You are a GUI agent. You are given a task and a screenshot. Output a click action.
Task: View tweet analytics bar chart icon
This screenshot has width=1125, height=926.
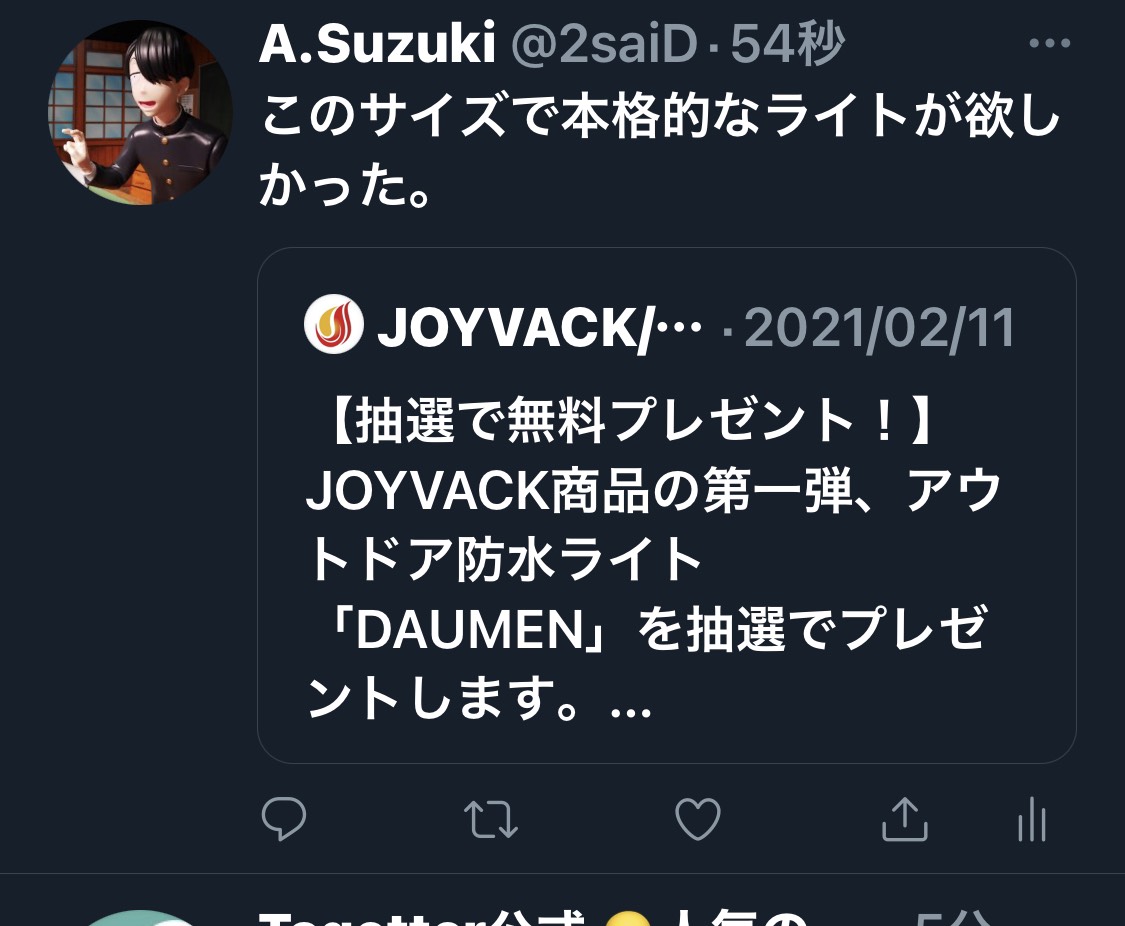click(x=1032, y=818)
